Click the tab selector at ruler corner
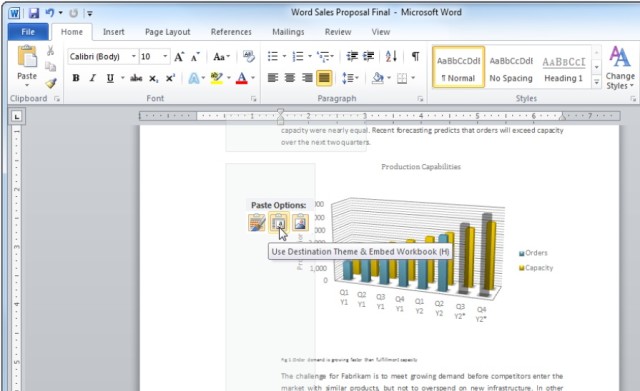 click(17, 117)
